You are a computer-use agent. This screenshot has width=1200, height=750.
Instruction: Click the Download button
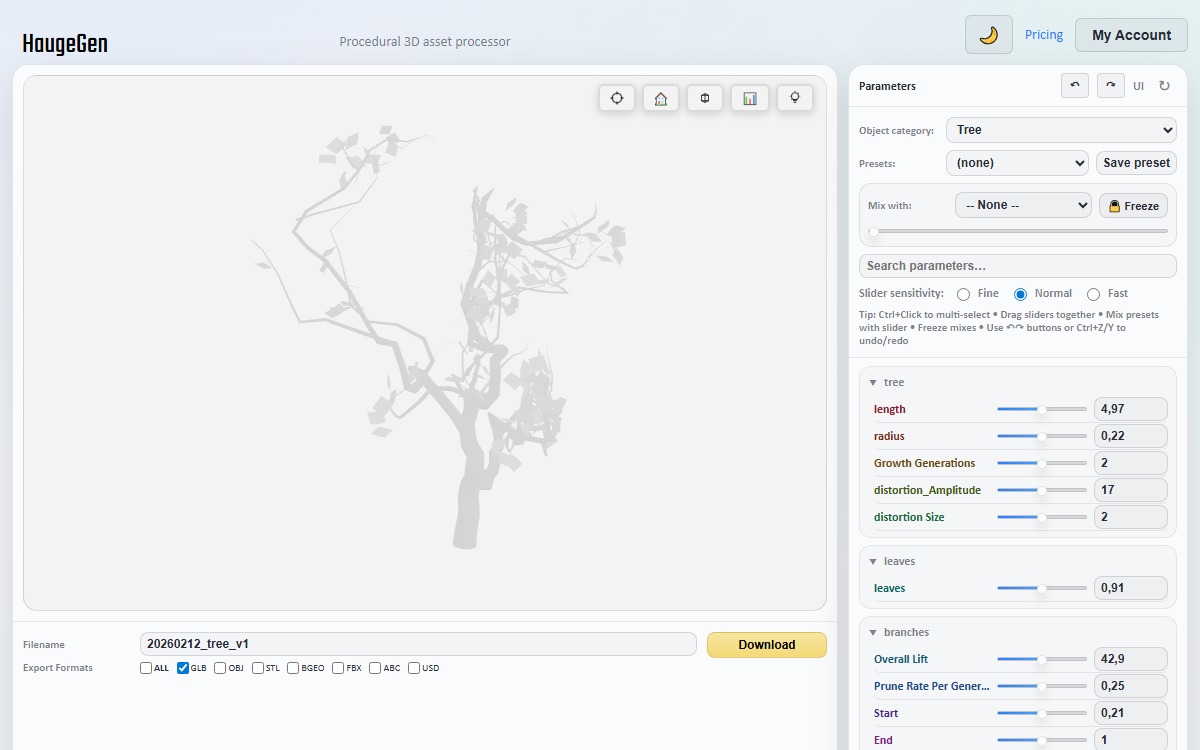(x=766, y=645)
